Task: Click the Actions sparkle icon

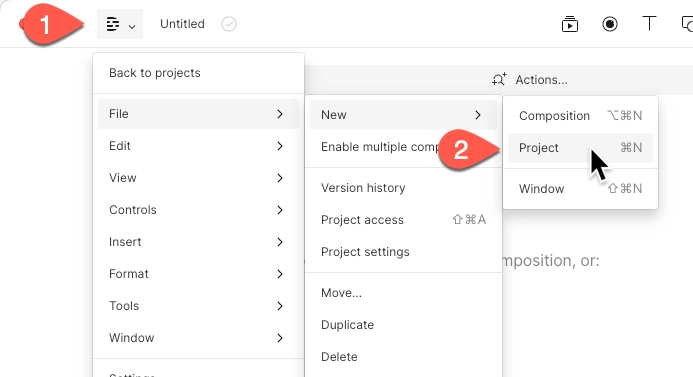Action: coord(499,80)
